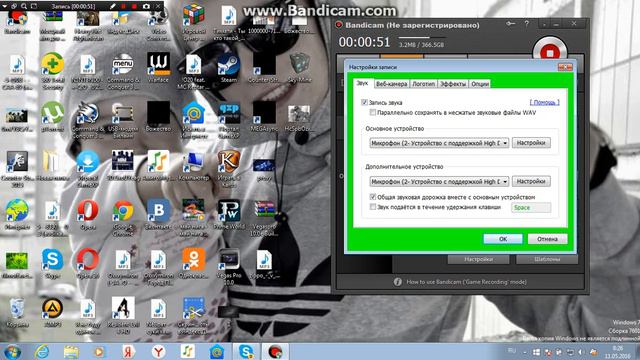
Task: Select the WinRAR archive Vegas desktop icon
Action: click(264, 216)
